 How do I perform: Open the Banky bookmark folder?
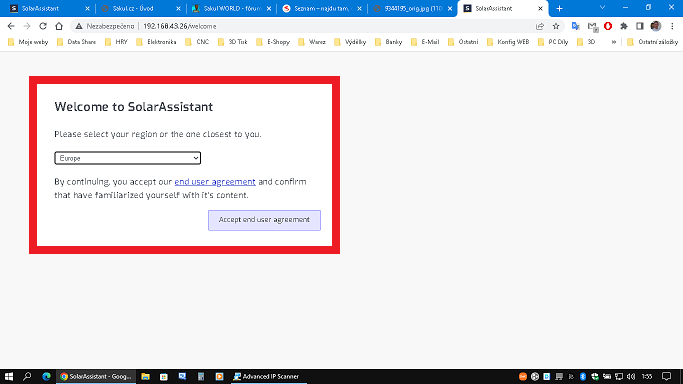[389, 42]
